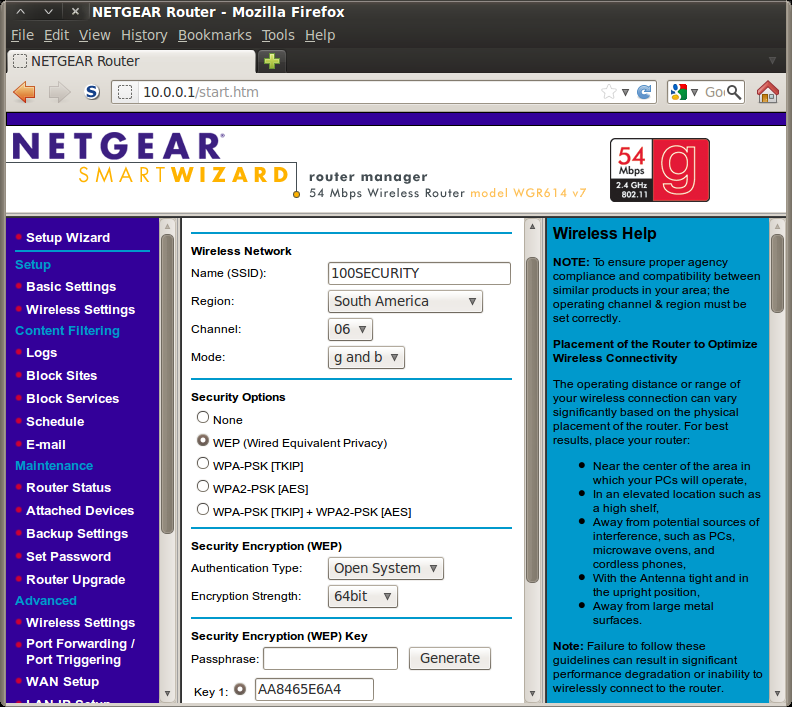792x707 pixels.
Task: Open the Mode dropdown
Action: (366, 358)
